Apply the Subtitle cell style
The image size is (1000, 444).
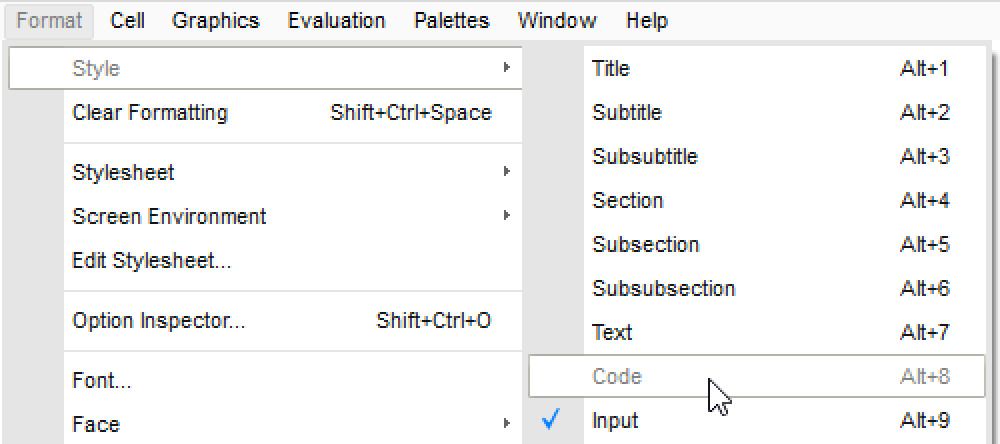(x=627, y=112)
